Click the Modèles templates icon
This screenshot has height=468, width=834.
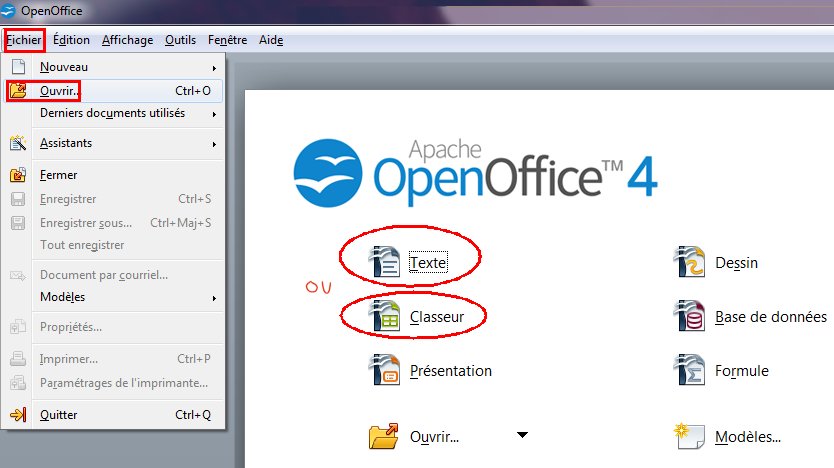(x=690, y=436)
